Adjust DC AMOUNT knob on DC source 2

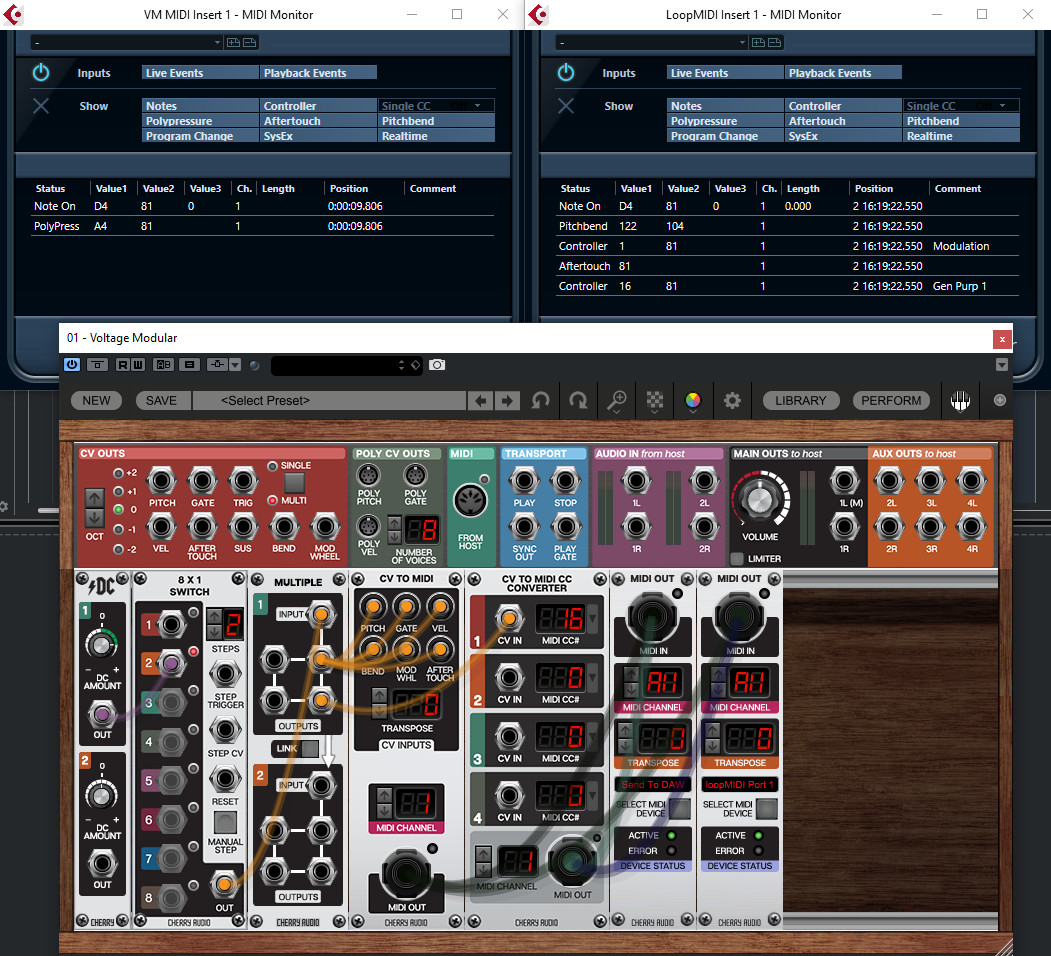coord(101,796)
